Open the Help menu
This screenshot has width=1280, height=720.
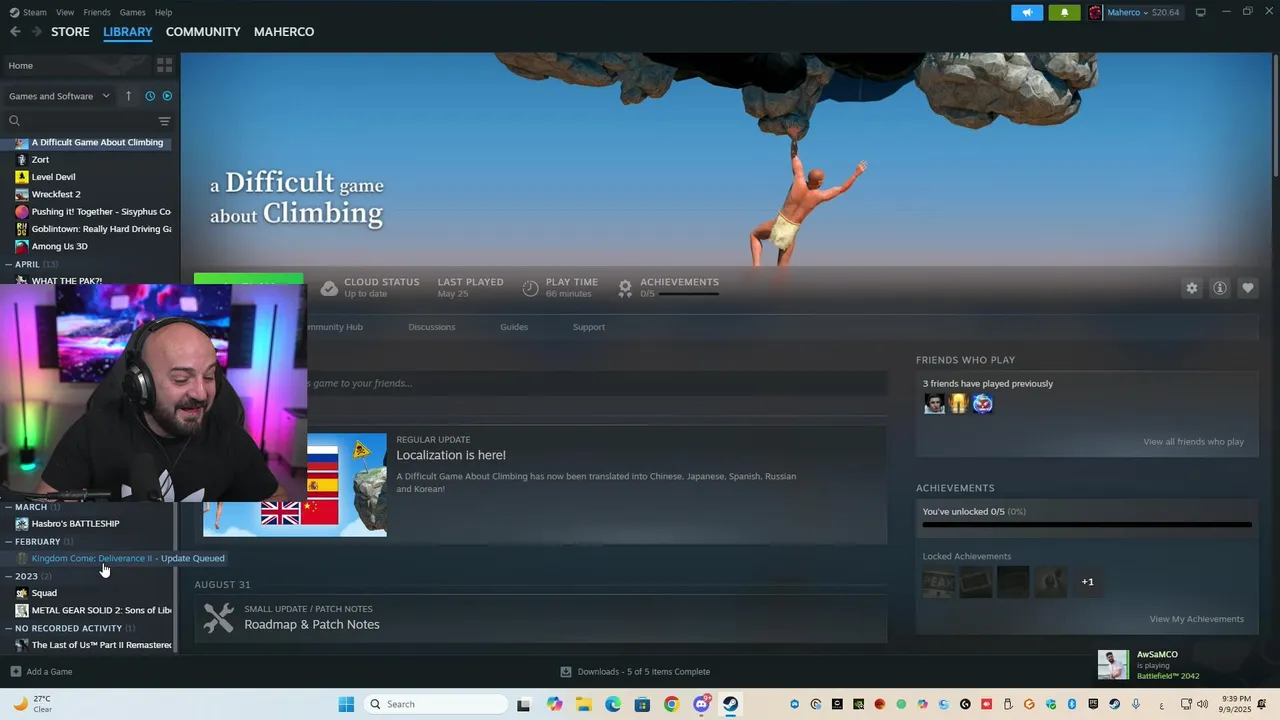164,12
